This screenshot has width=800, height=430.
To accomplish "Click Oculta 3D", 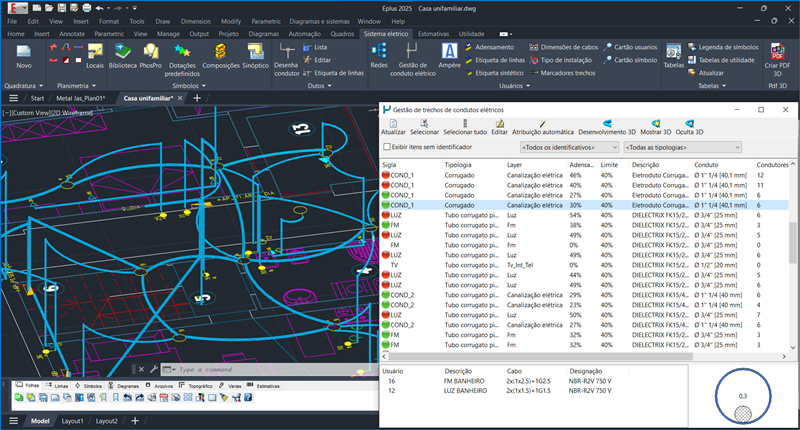I will 689,127.
